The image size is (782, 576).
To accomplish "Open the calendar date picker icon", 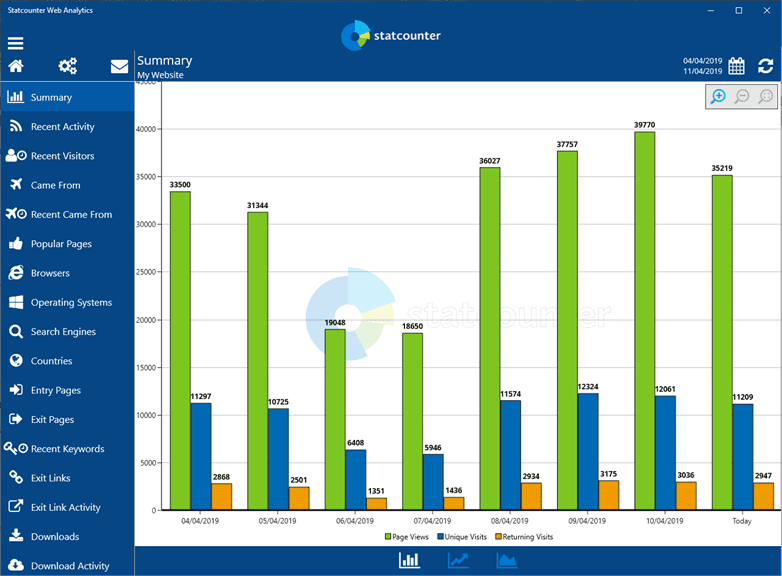I will point(736,66).
